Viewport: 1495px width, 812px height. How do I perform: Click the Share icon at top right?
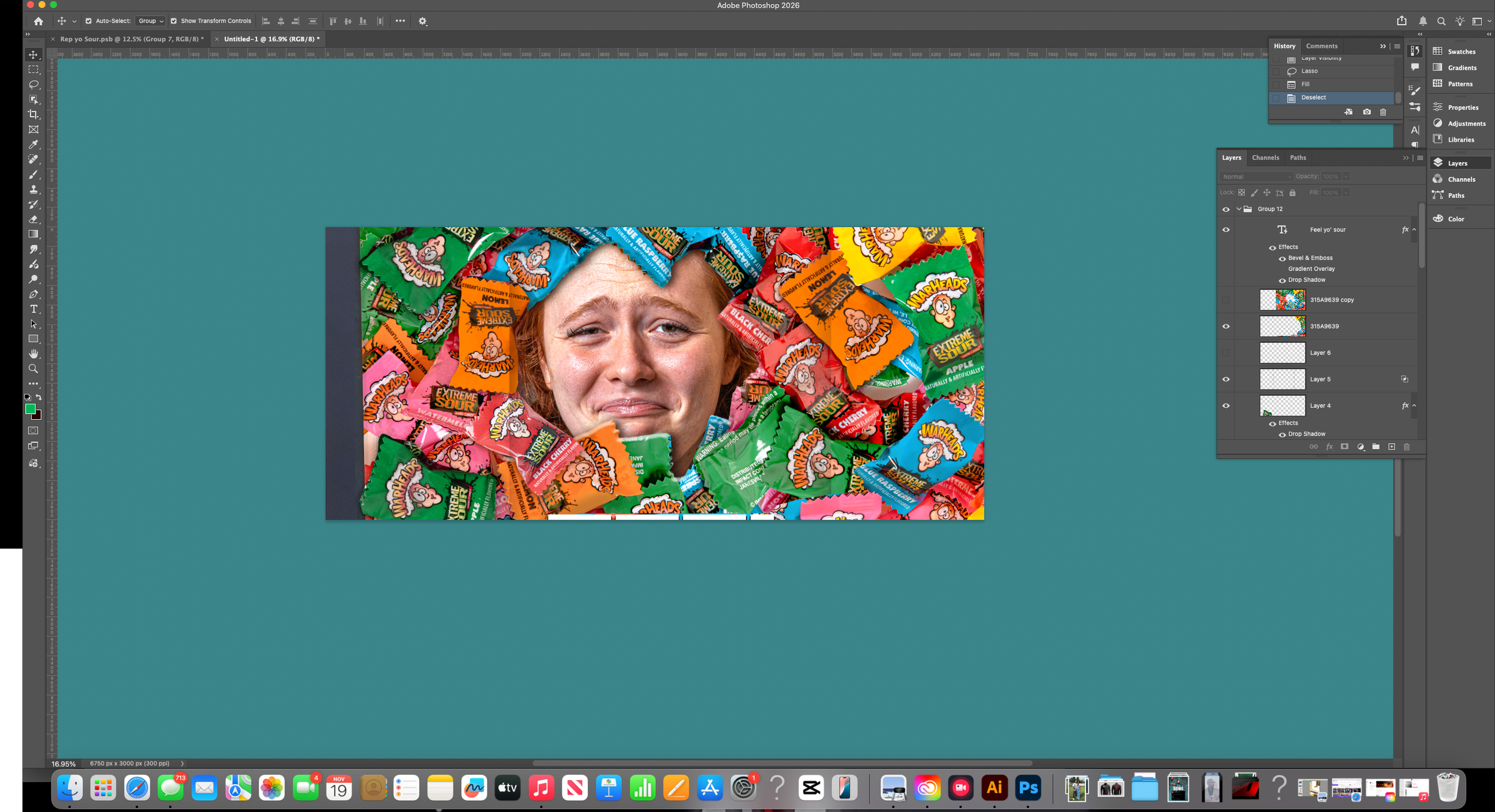[x=1402, y=21]
